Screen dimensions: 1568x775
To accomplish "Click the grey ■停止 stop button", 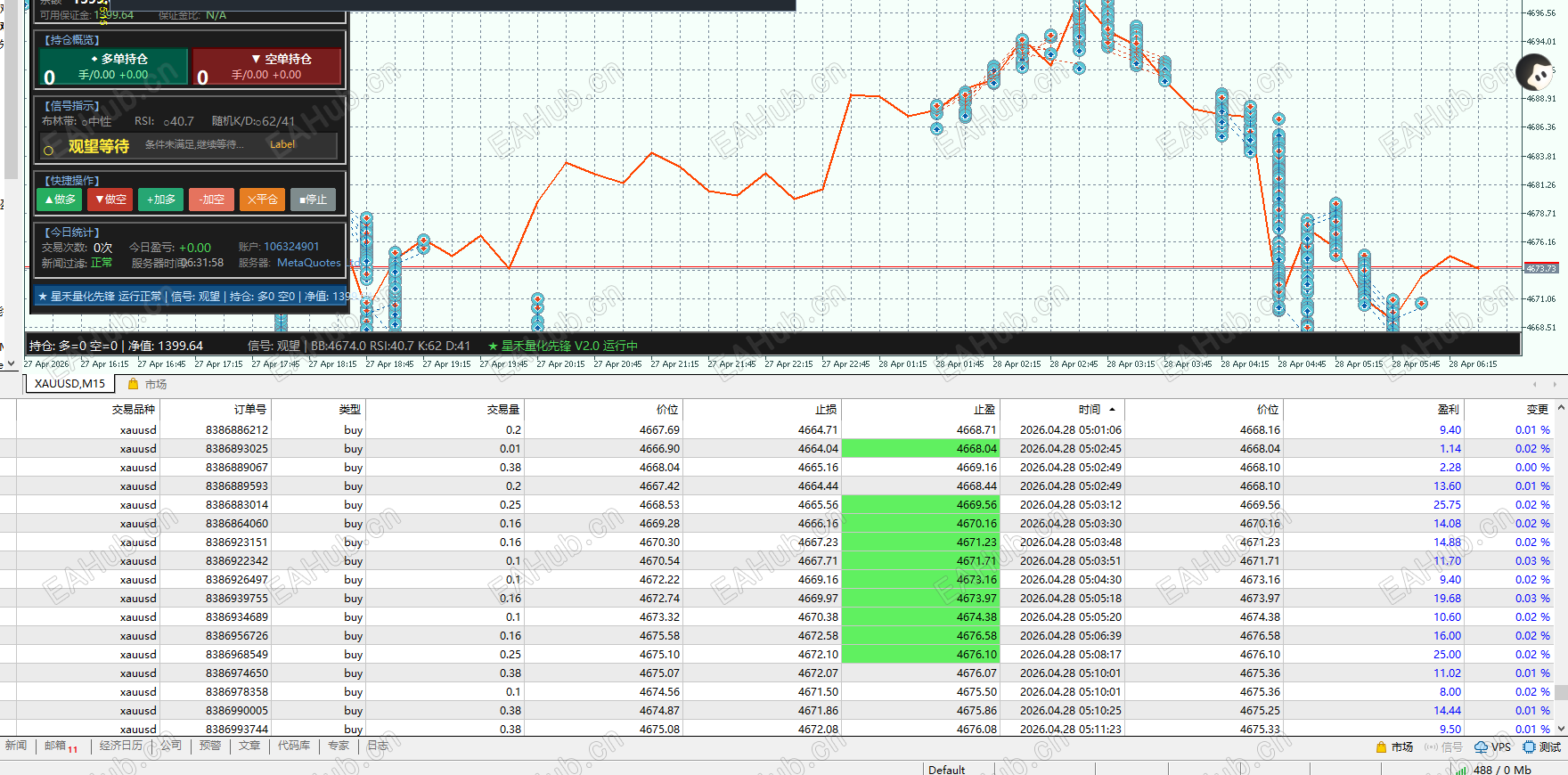I will click(x=314, y=200).
